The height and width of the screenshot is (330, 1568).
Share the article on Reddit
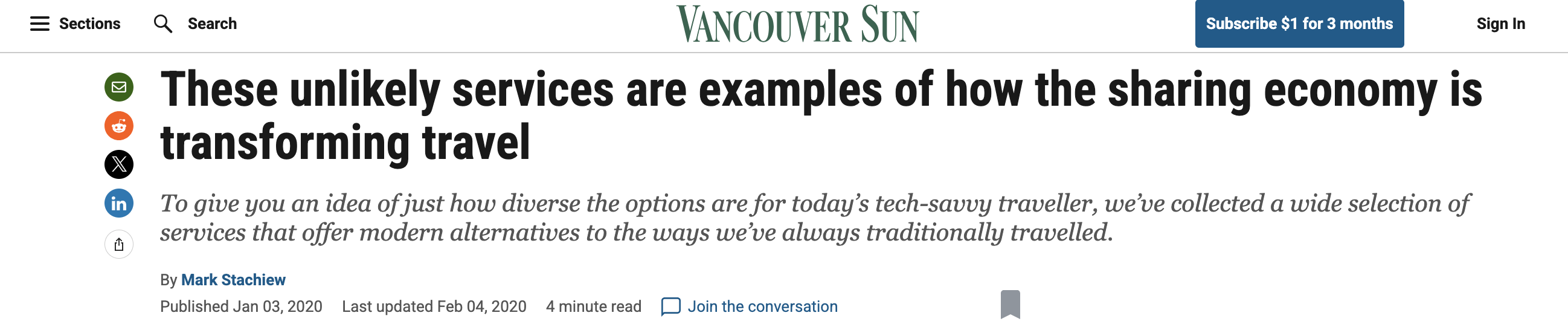pos(120,126)
